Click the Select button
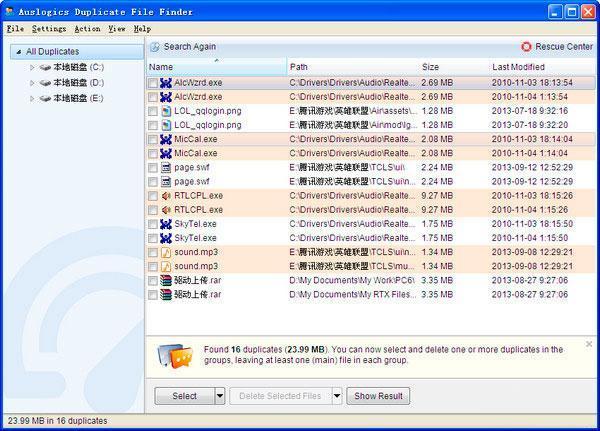The image size is (600, 431). [185, 396]
